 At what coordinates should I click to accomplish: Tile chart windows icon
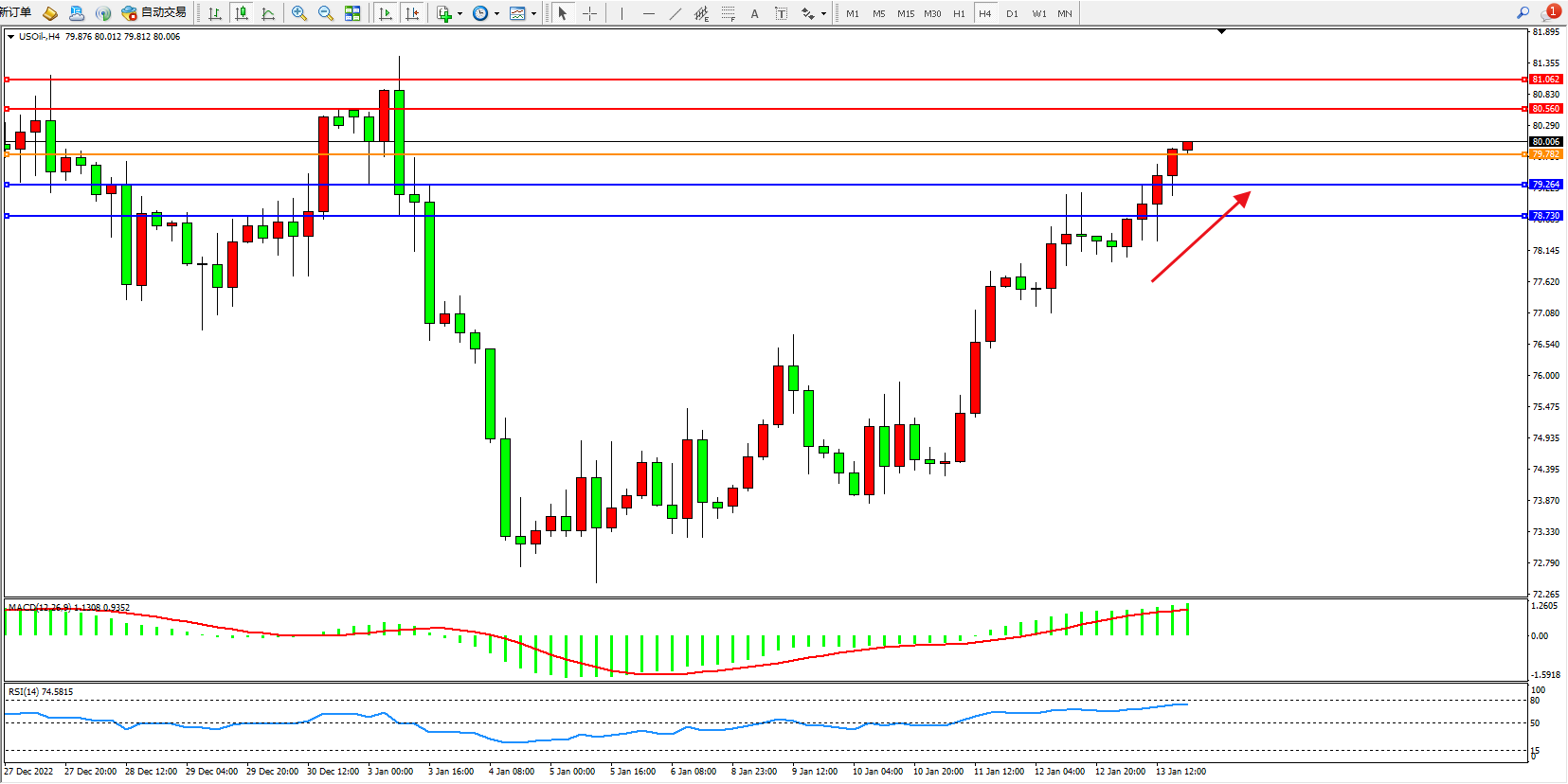pos(352,13)
